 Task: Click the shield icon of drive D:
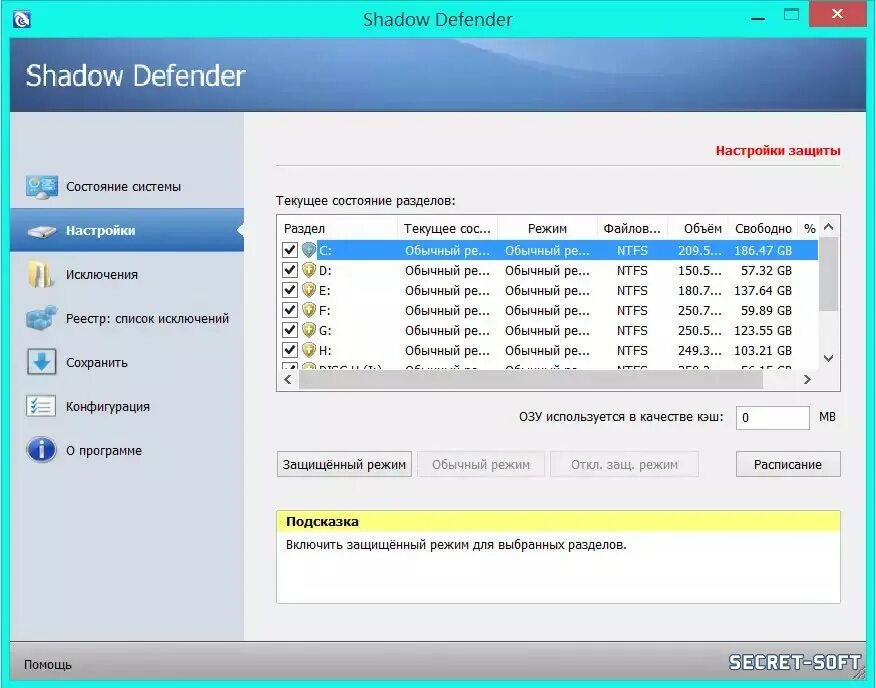click(308, 270)
